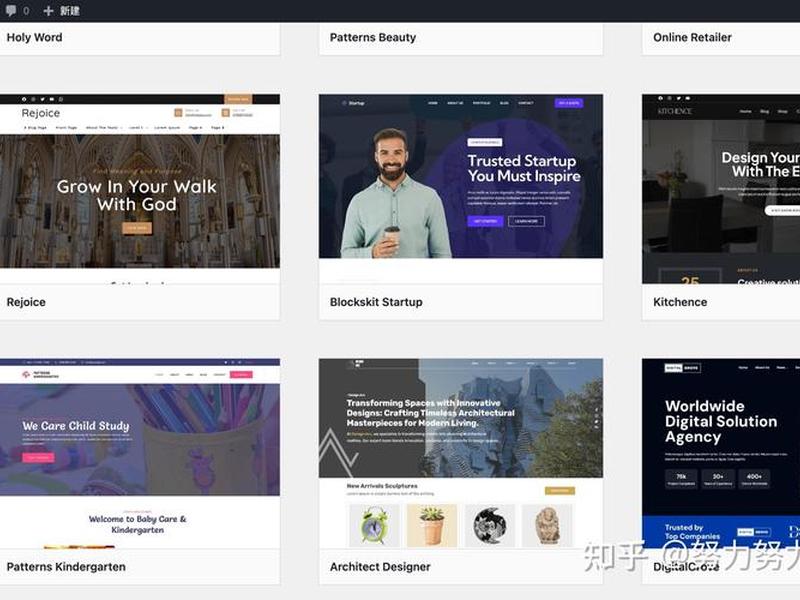Click the Kitchence theme name label
Viewport: 800px width, 600px height.
pyautogui.click(x=680, y=302)
